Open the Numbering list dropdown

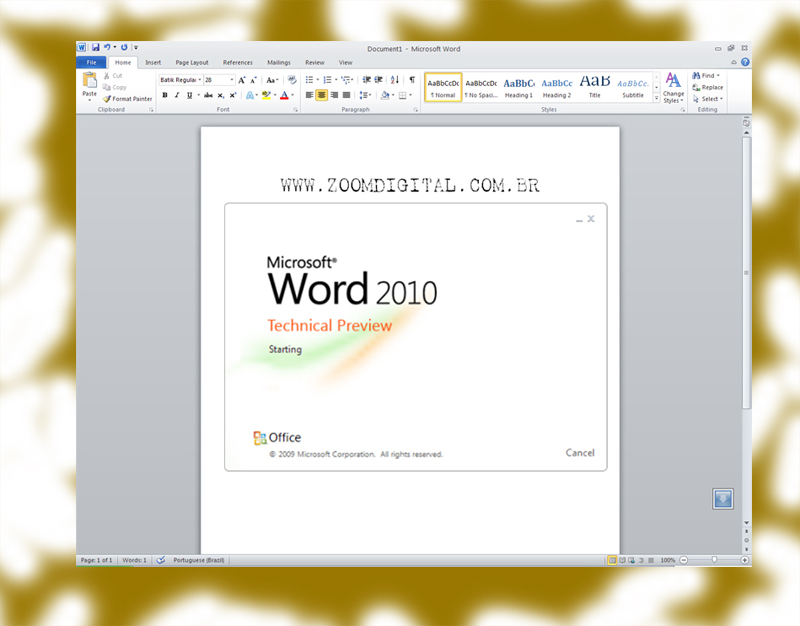click(x=336, y=80)
